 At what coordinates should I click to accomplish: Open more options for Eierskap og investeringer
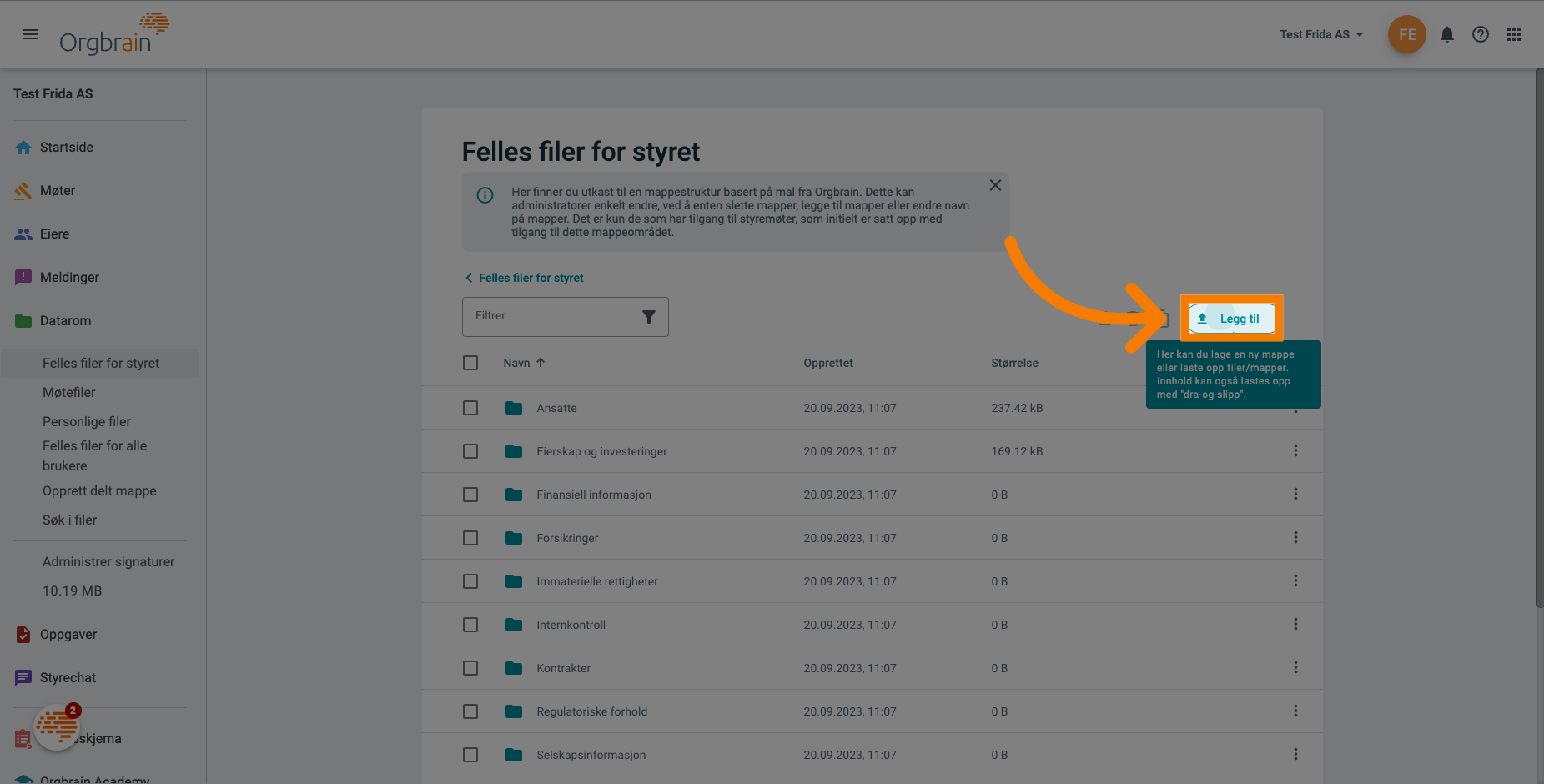point(1295,450)
